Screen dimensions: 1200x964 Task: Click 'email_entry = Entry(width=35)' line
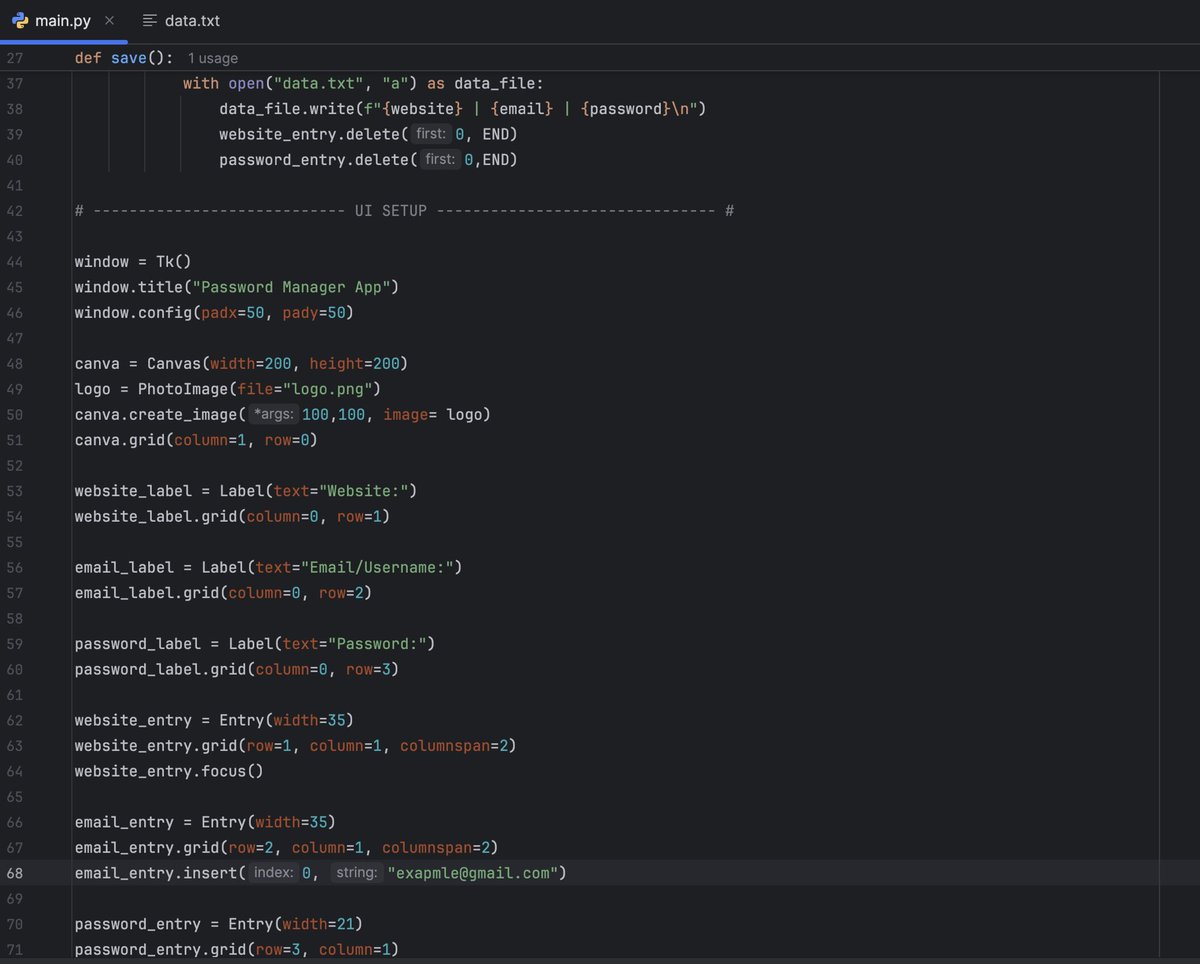(205, 822)
